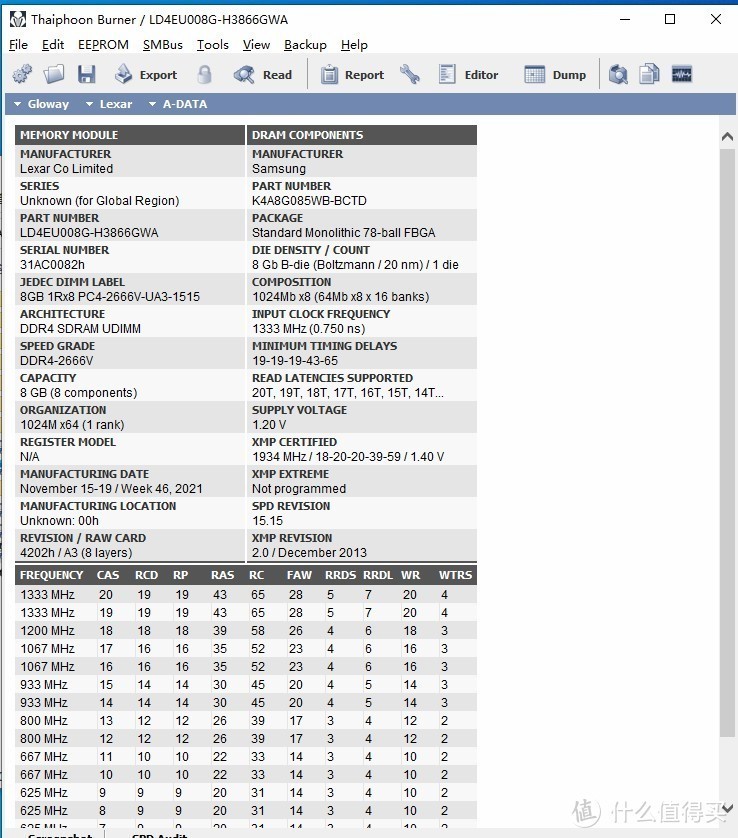Open the Dump view from the toolbar
The image size is (738, 838).
(555, 75)
